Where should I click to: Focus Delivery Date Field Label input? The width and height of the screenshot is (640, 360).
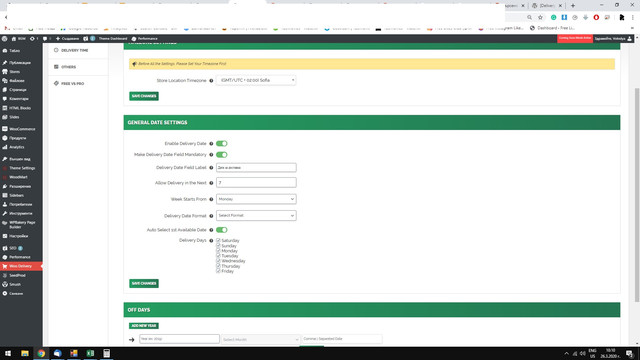(256, 168)
